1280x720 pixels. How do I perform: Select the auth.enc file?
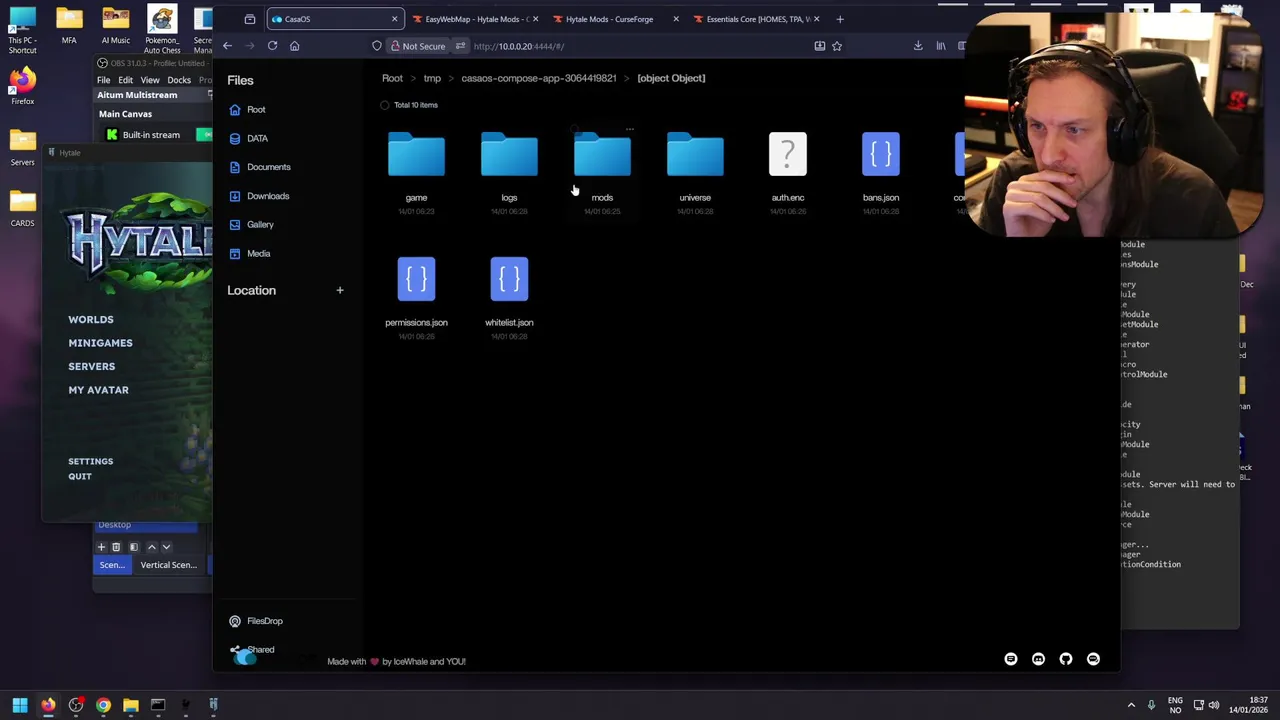coord(788,155)
